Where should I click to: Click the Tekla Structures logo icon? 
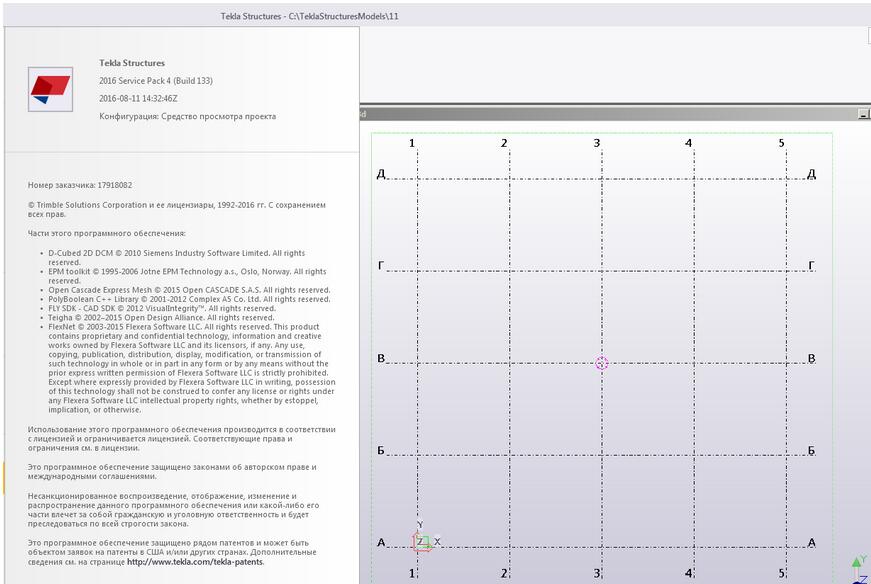51,89
